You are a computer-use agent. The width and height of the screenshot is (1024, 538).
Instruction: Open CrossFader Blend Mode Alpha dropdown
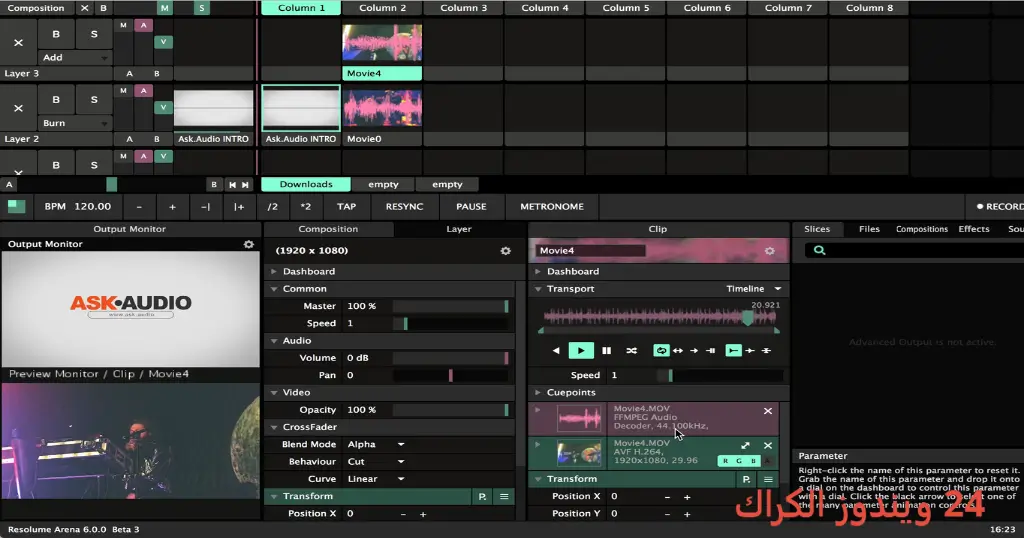click(x=376, y=444)
